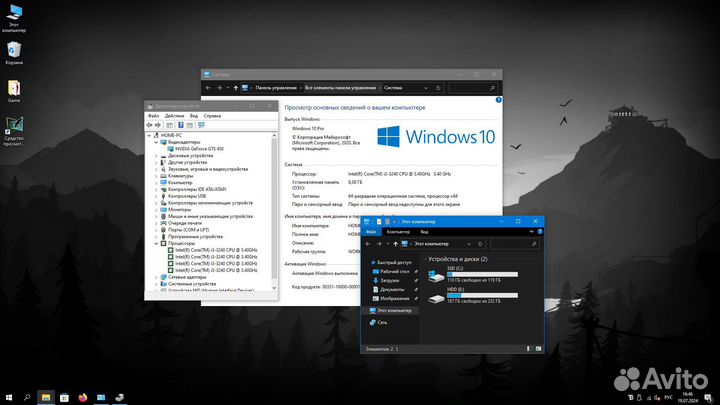Open taskbar search magnifier
Screen dimensions: 720x405
click(x=27, y=397)
